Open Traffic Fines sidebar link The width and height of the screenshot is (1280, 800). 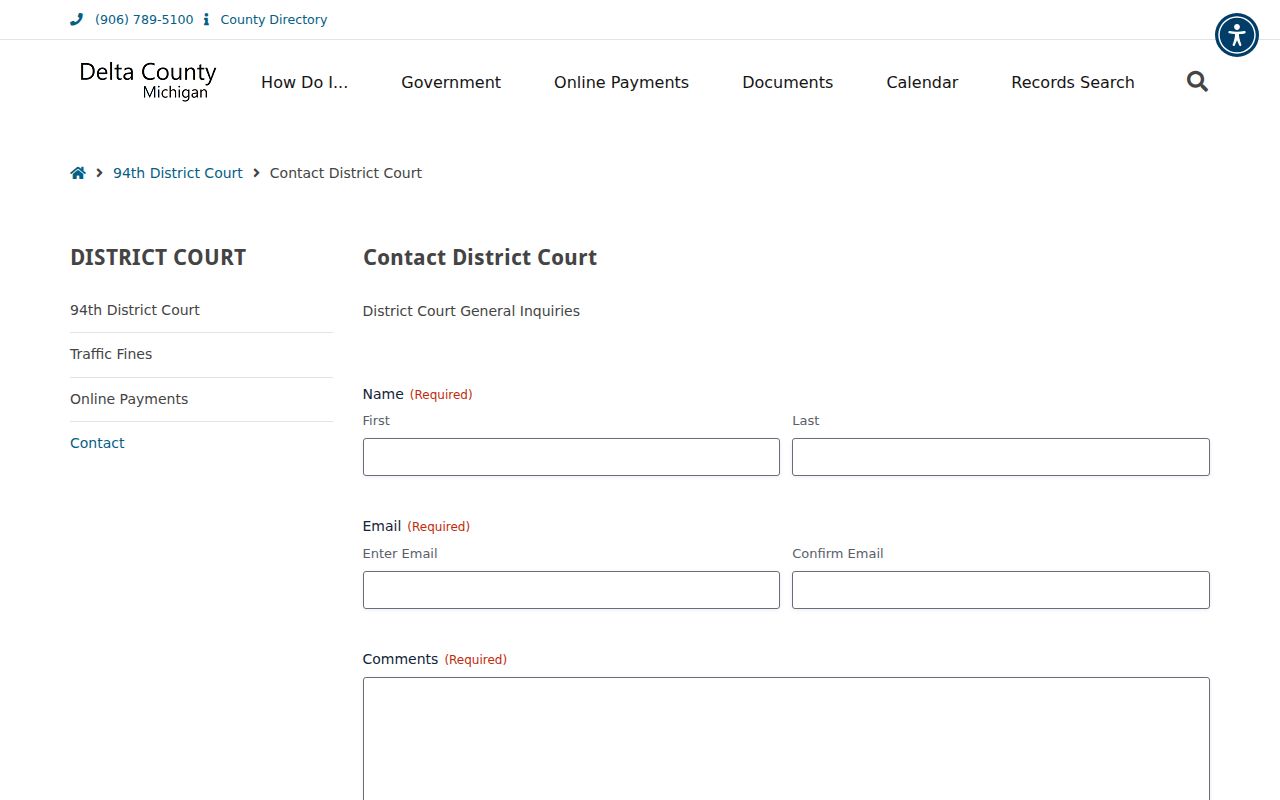pyautogui.click(x=111, y=354)
